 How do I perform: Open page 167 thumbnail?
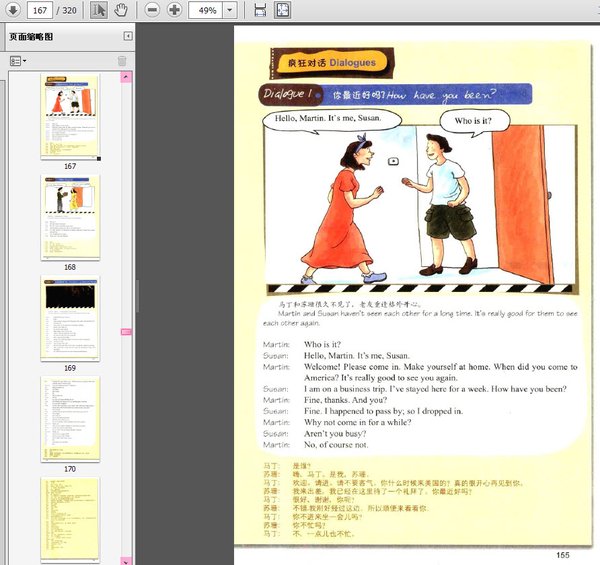70,114
